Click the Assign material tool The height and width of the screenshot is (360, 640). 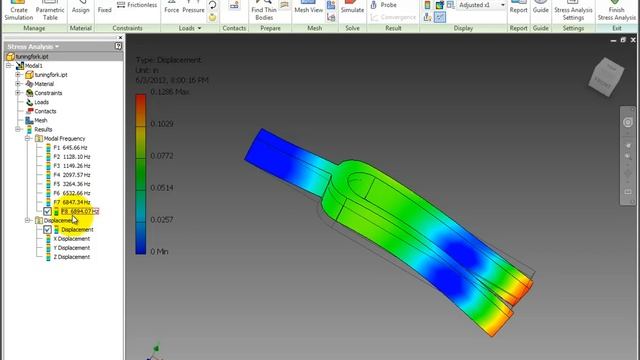[80, 8]
